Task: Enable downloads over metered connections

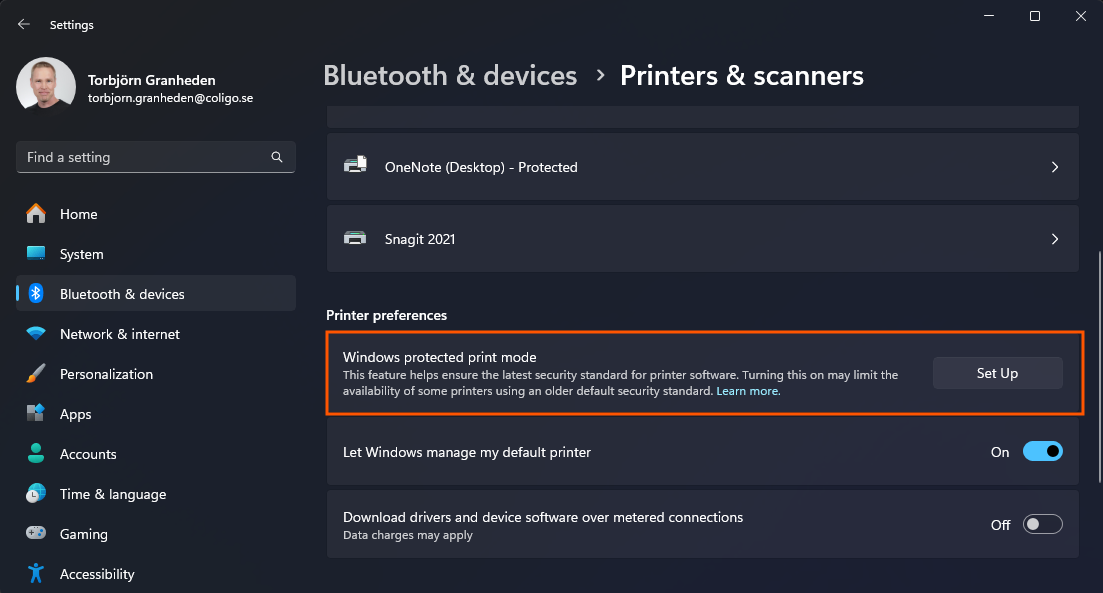Action: pos(1042,524)
